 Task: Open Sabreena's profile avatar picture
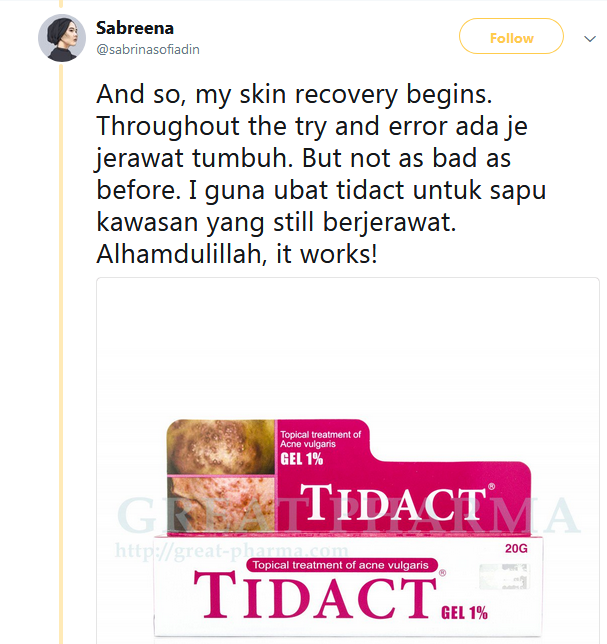[62, 38]
